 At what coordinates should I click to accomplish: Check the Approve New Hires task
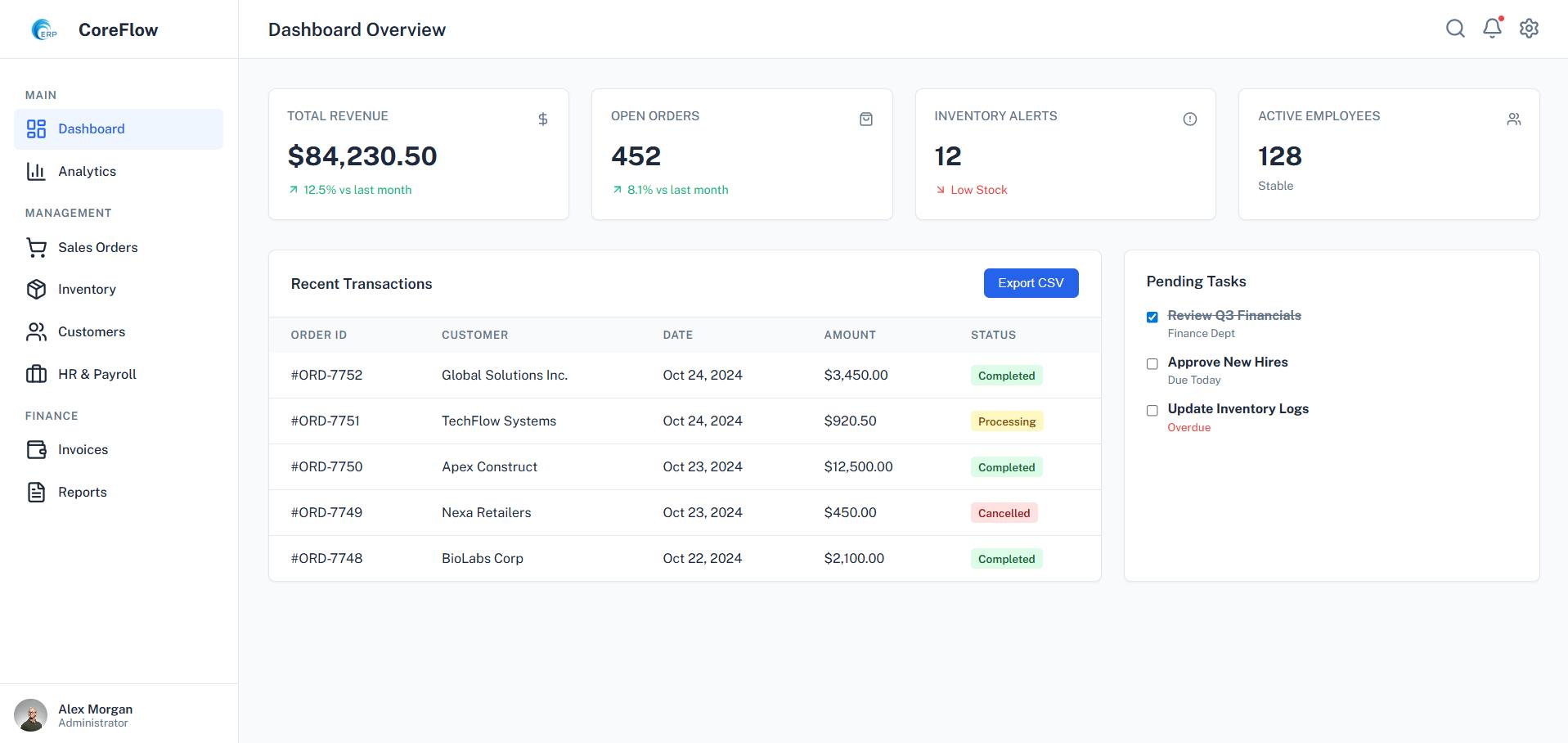tap(1152, 363)
